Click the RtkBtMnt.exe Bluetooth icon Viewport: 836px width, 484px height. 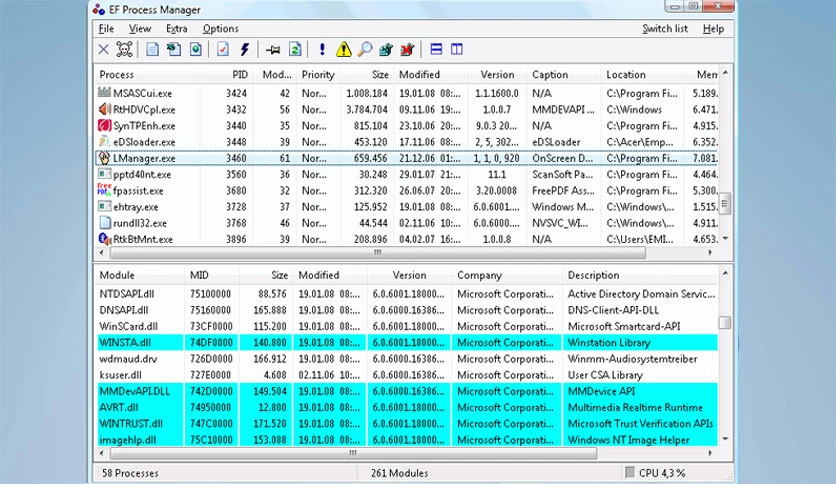click(104, 239)
